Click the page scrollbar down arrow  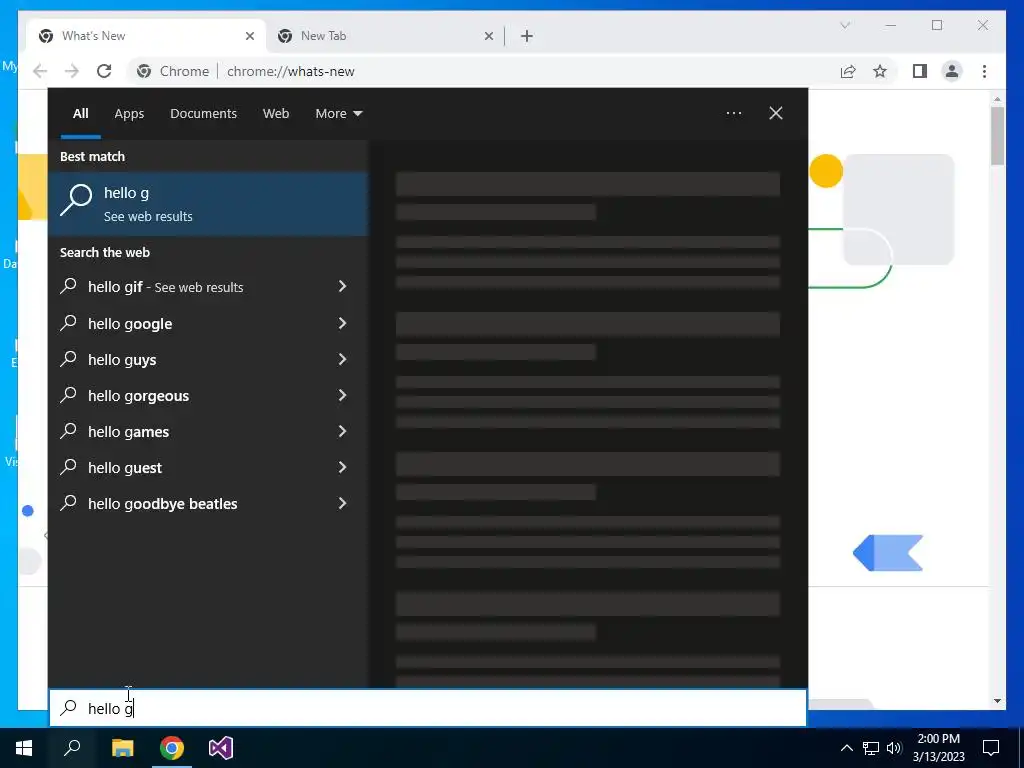(997, 701)
